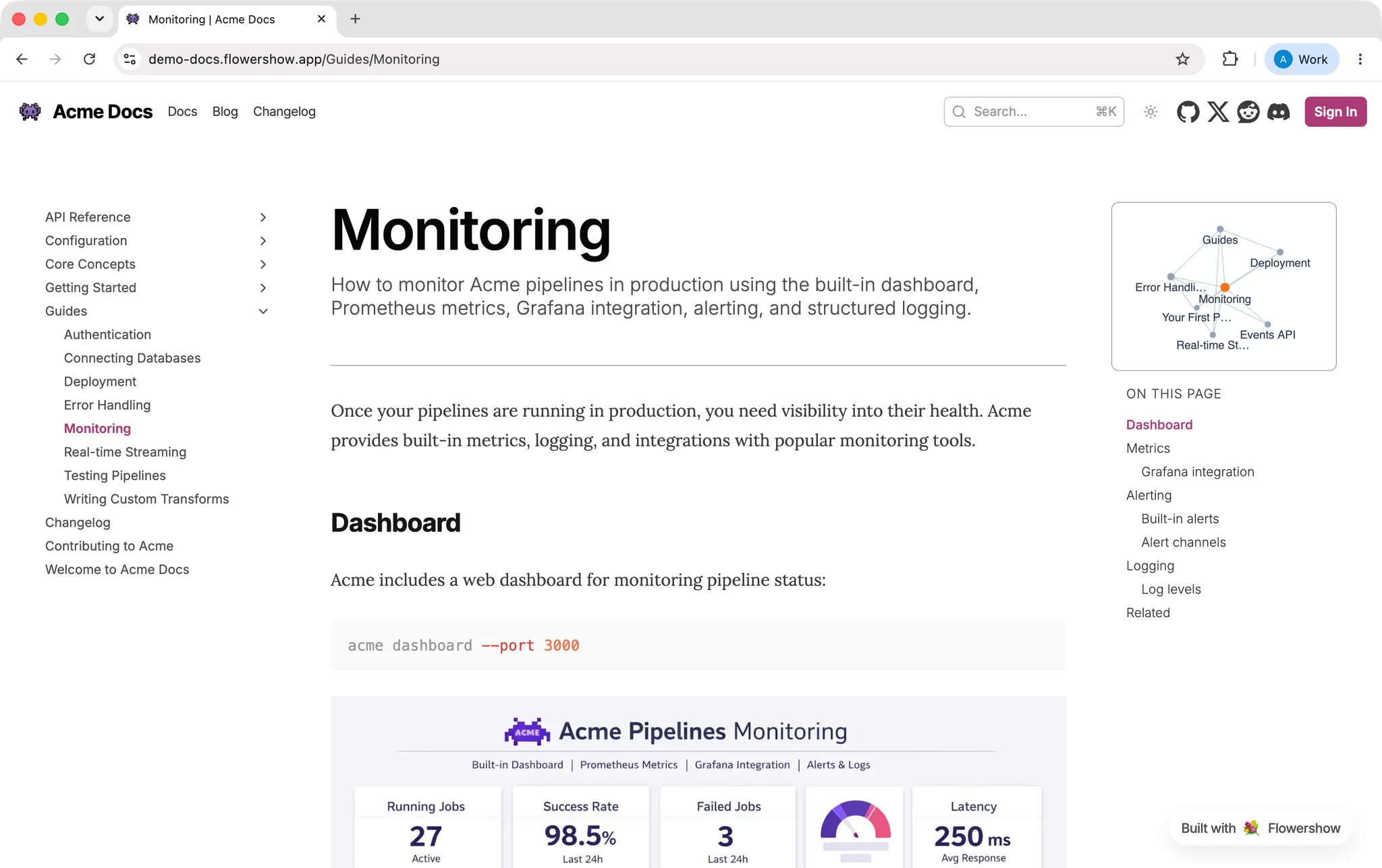This screenshot has height=868, width=1382.
Task: Jump to Alert channels section
Action: click(x=1184, y=543)
